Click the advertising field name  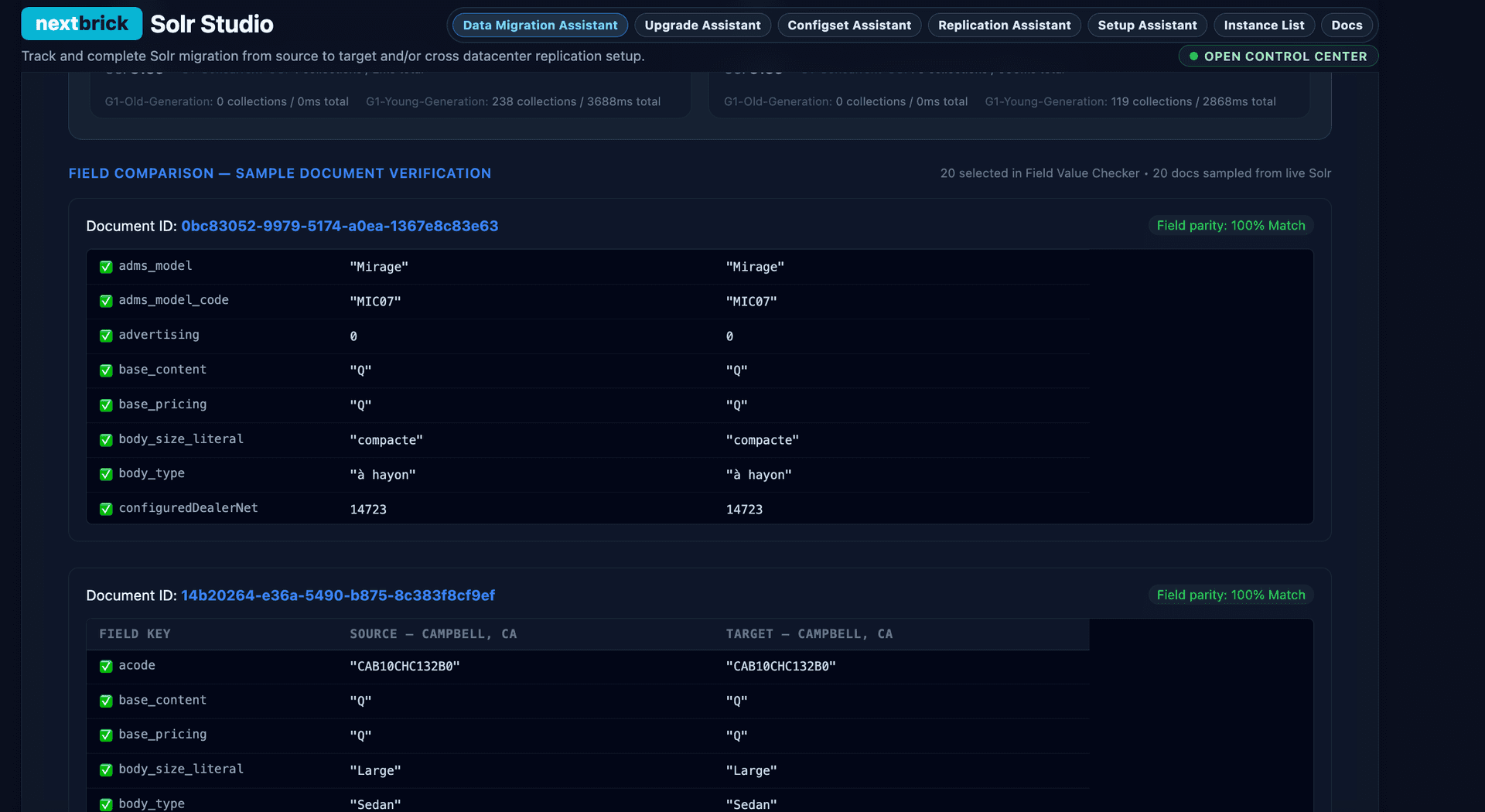click(x=159, y=335)
